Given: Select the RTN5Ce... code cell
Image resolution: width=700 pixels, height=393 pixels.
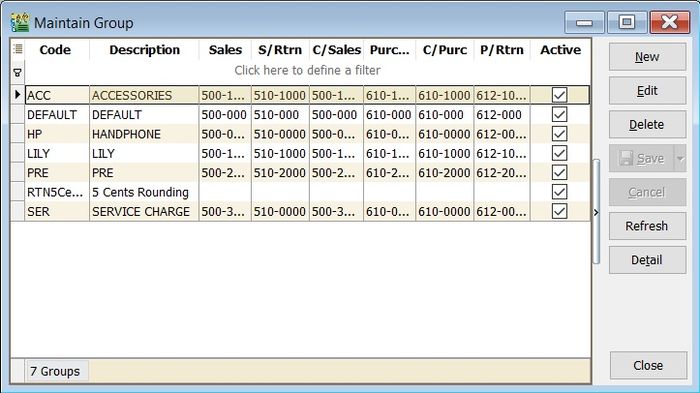Looking at the screenshot, I should 57,192.
